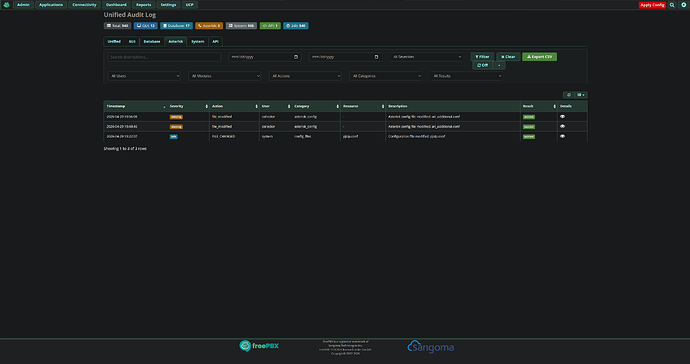Viewport: 690px width, 364px height.
Task: Open the All Severities dropdown
Action: pos(426,57)
